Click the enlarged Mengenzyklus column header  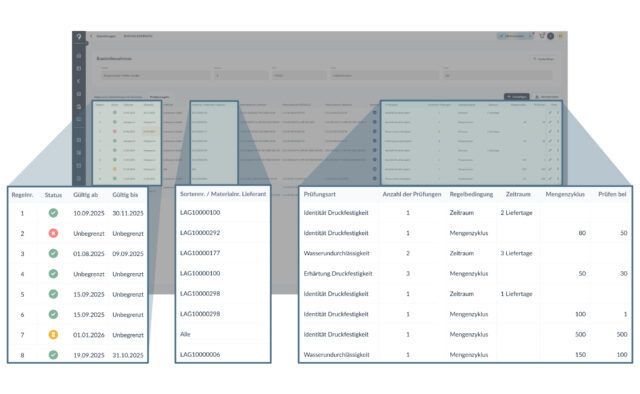(565, 194)
